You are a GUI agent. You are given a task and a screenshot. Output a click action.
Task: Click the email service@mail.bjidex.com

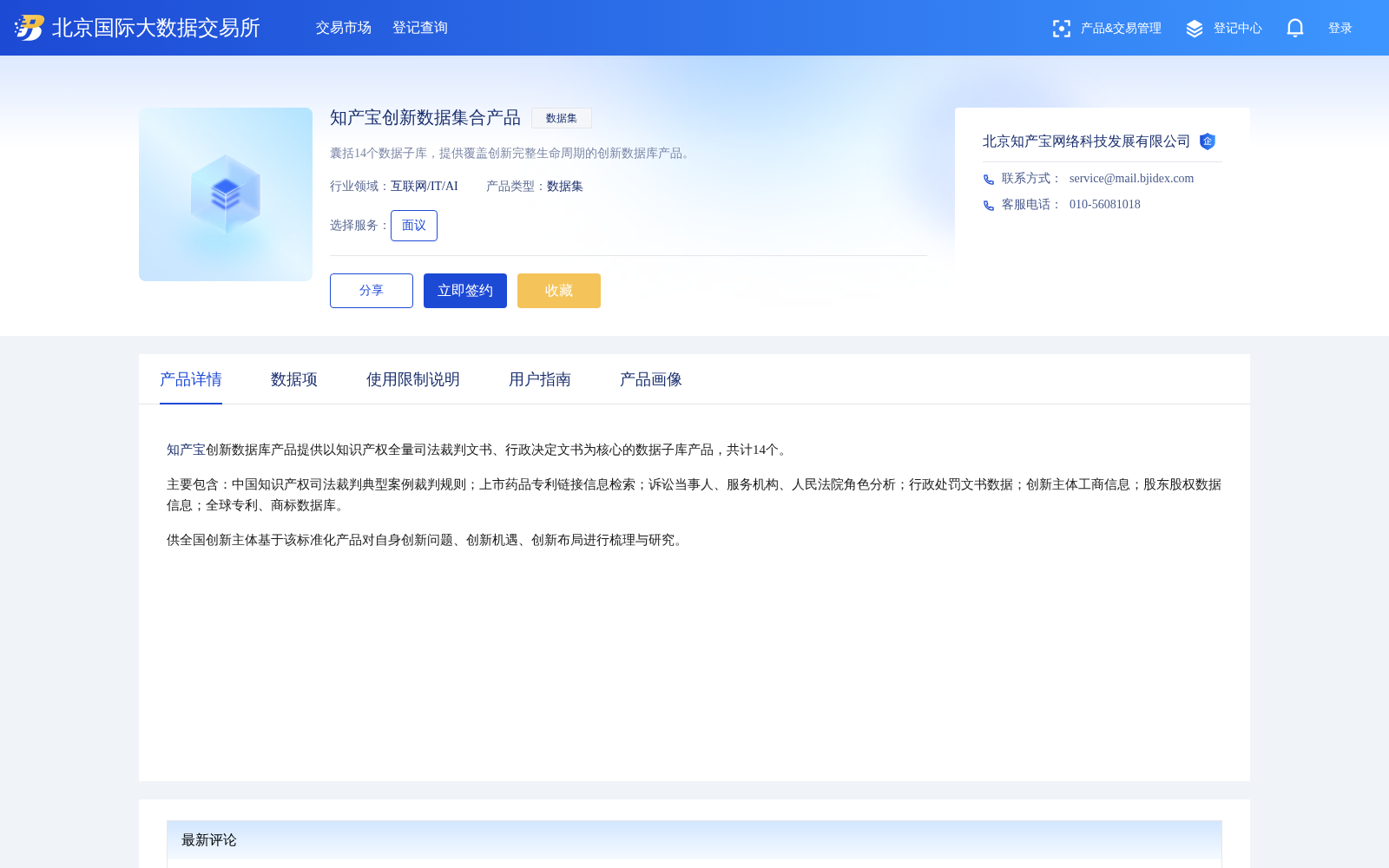pos(1132,179)
